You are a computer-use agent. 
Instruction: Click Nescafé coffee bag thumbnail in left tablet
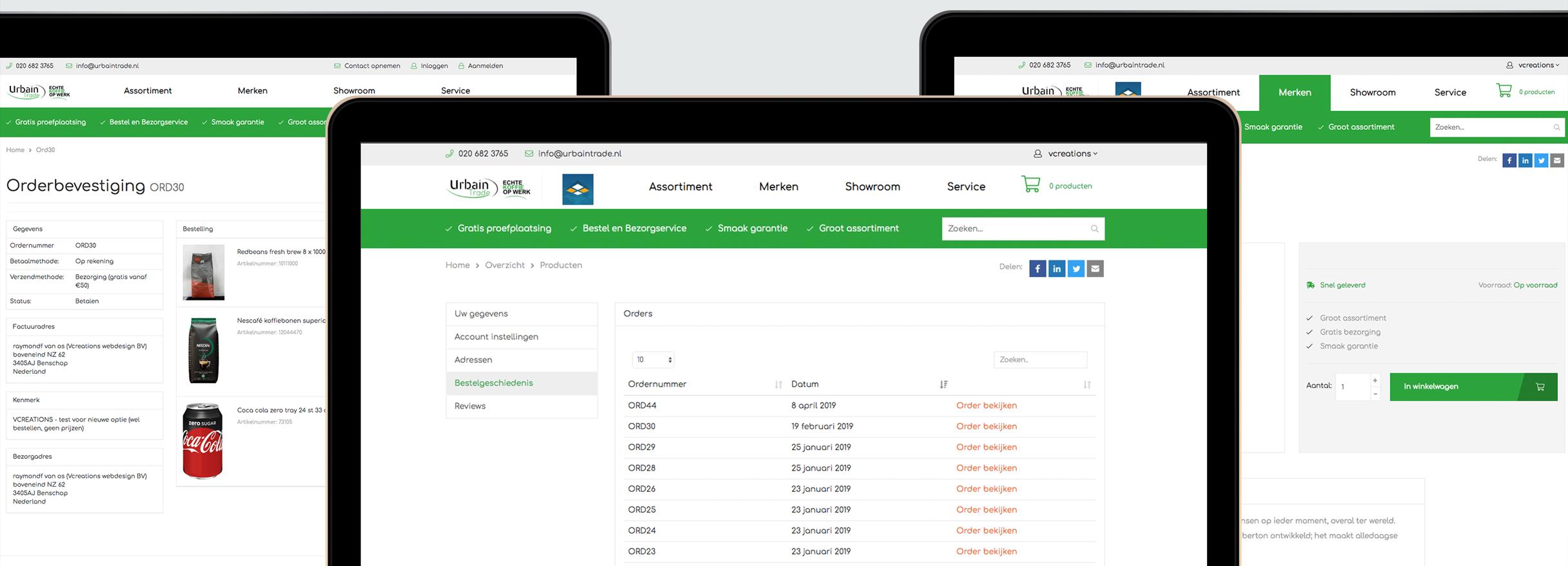[x=204, y=351]
